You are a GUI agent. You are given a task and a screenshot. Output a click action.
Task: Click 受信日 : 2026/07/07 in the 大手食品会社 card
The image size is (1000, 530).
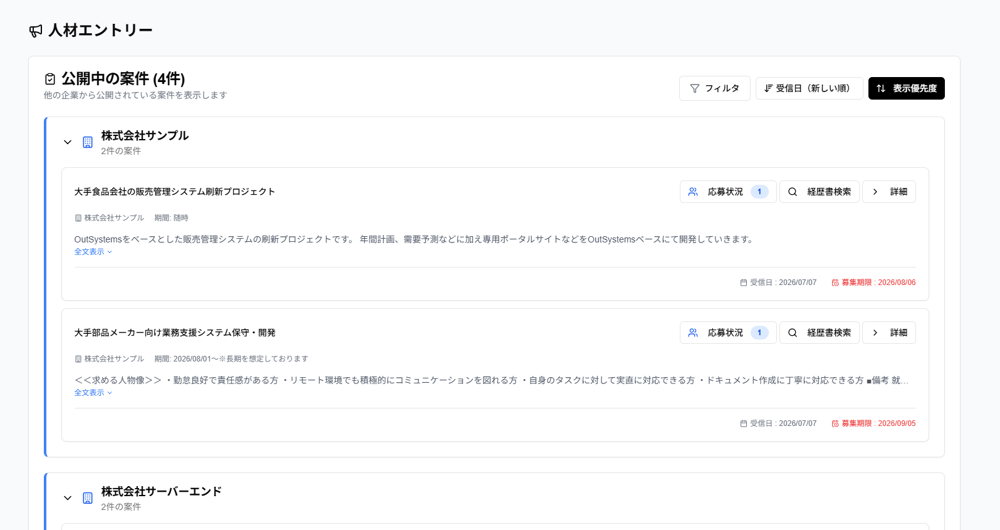click(x=778, y=283)
